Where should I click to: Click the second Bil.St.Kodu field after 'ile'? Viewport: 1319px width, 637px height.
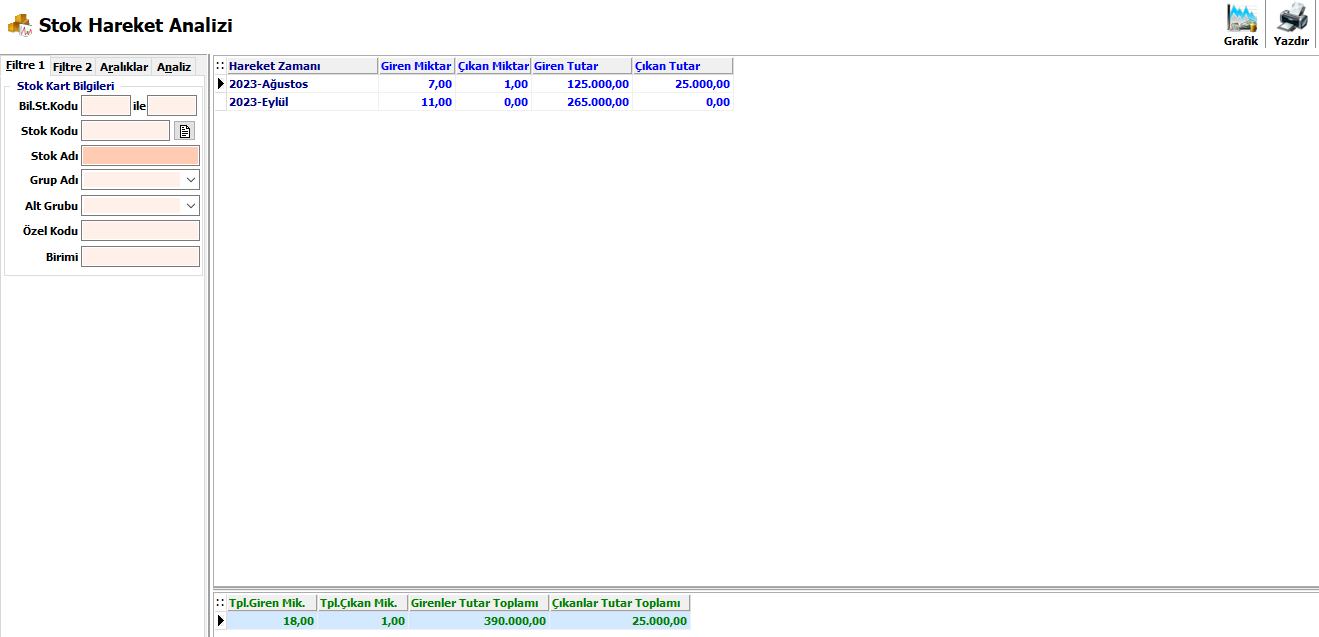[x=172, y=105]
